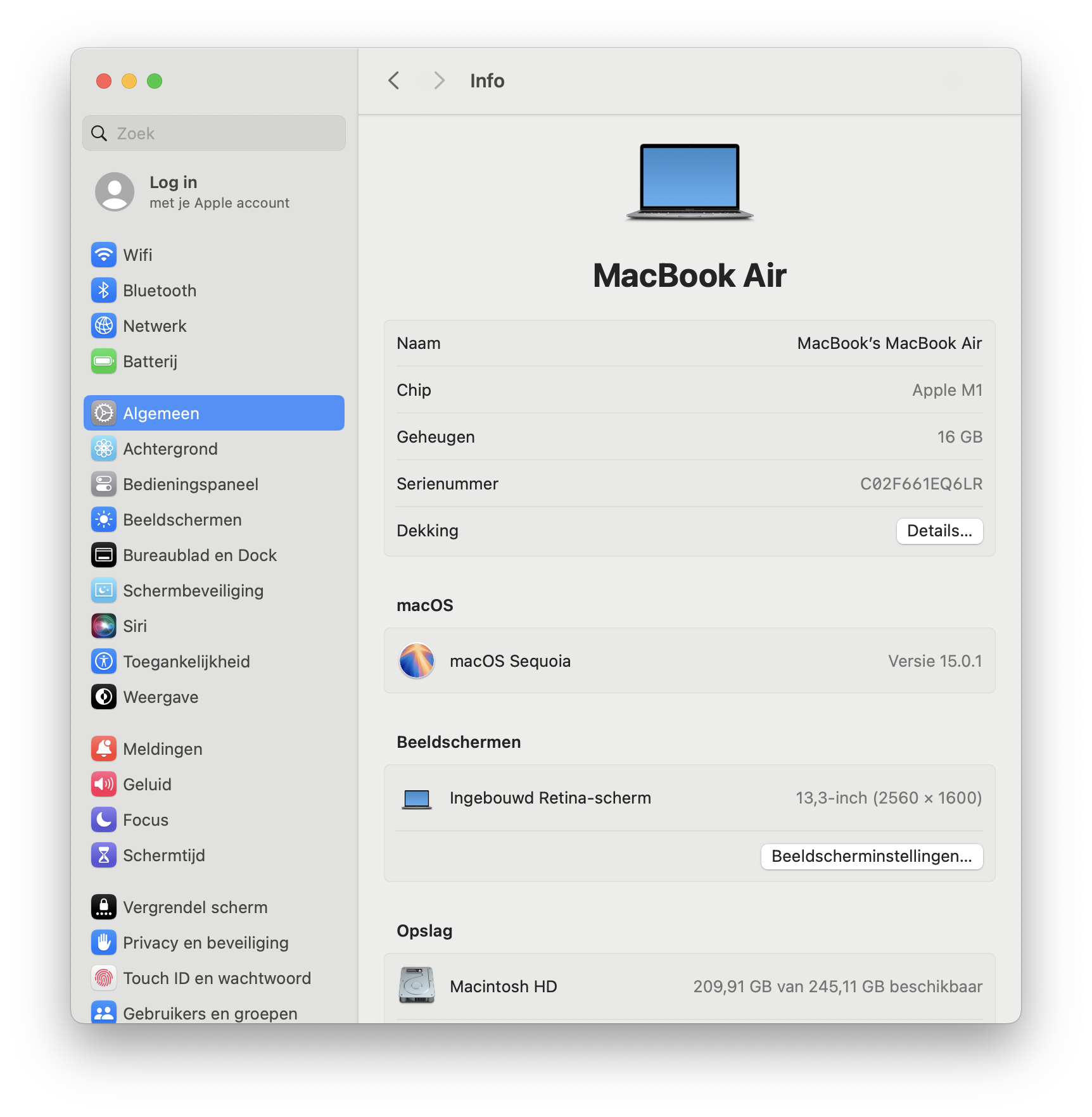
Task: Click the Opslag section heading
Action: pos(424,931)
